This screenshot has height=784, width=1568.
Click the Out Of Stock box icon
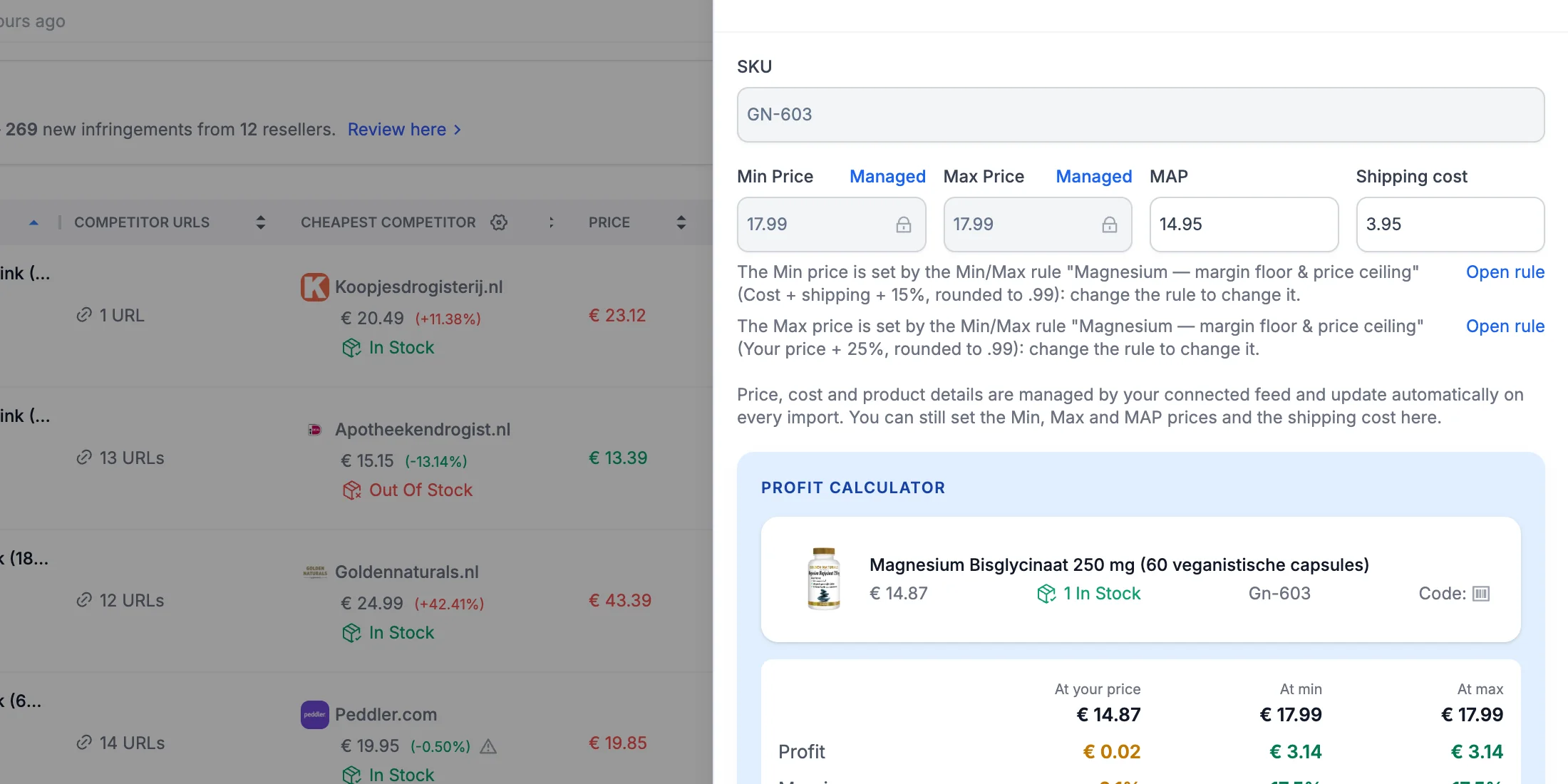(352, 490)
